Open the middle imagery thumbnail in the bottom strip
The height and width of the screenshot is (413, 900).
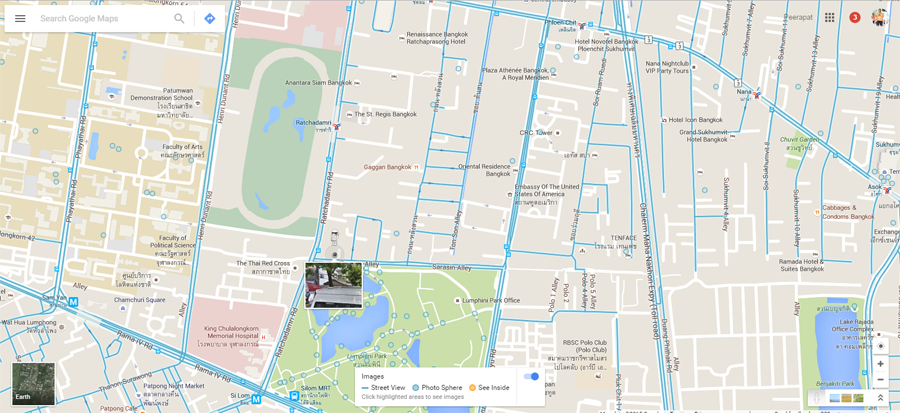click(x=847, y=398)
